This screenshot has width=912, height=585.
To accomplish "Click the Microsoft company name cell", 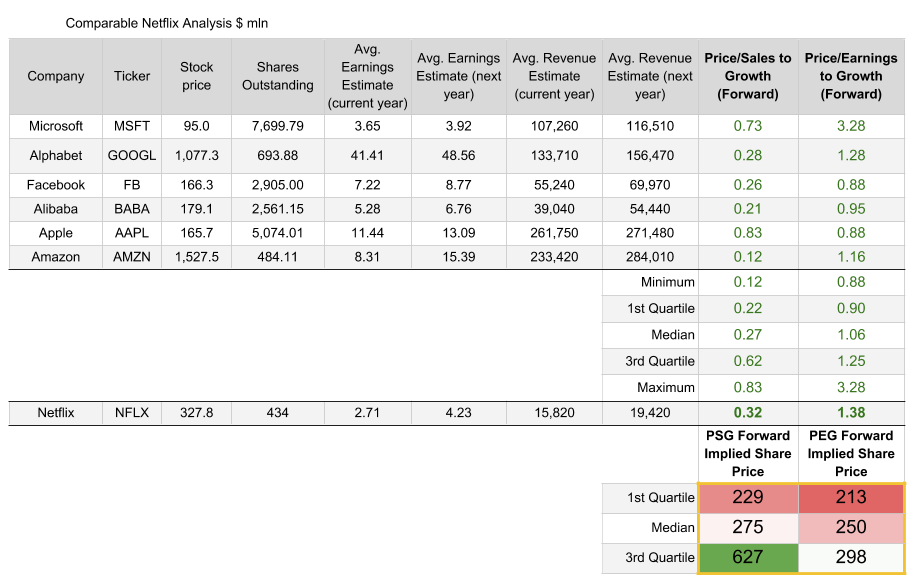I will (56, 126).
